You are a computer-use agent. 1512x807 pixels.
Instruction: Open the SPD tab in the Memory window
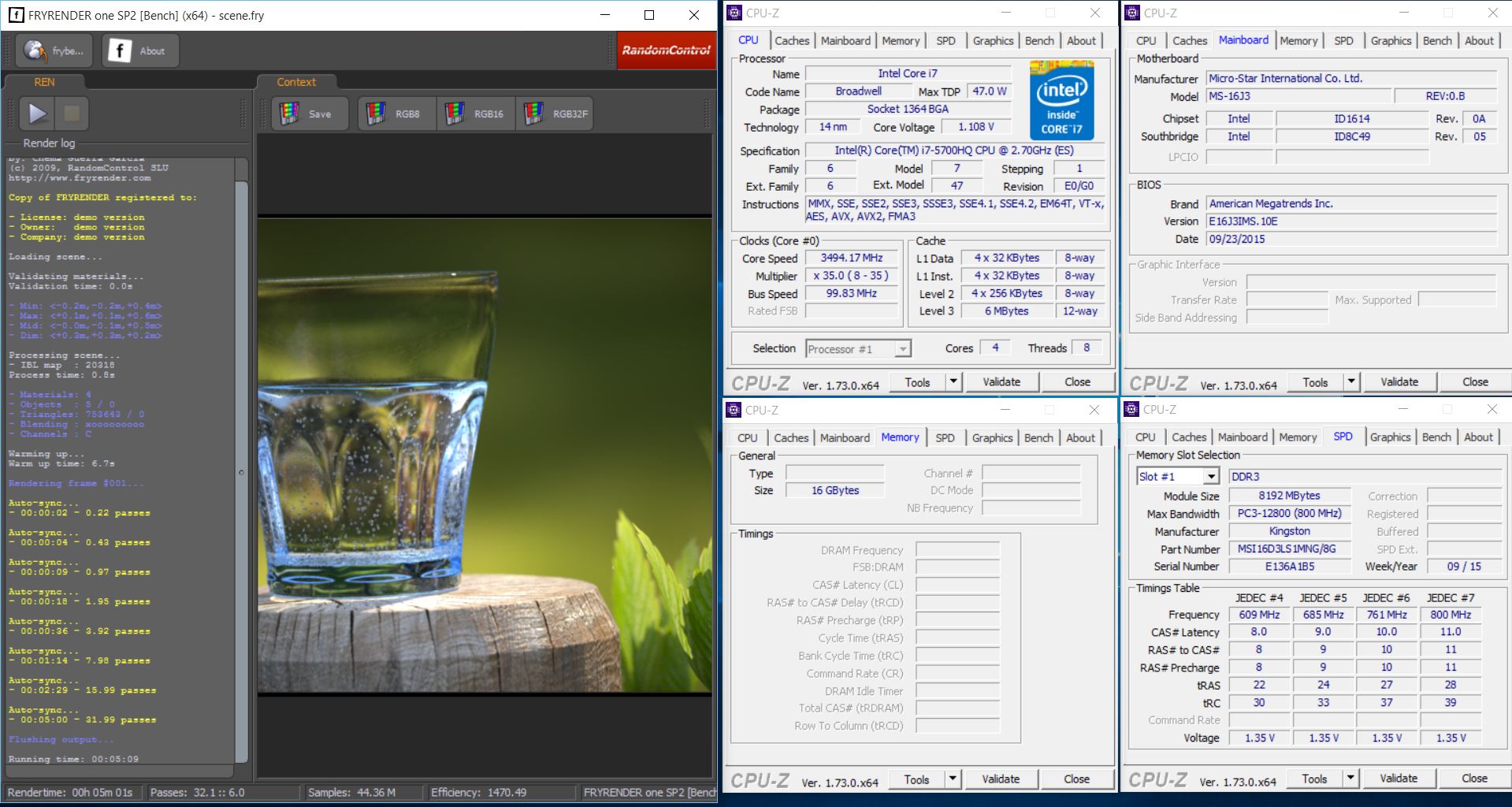(945, 438)
